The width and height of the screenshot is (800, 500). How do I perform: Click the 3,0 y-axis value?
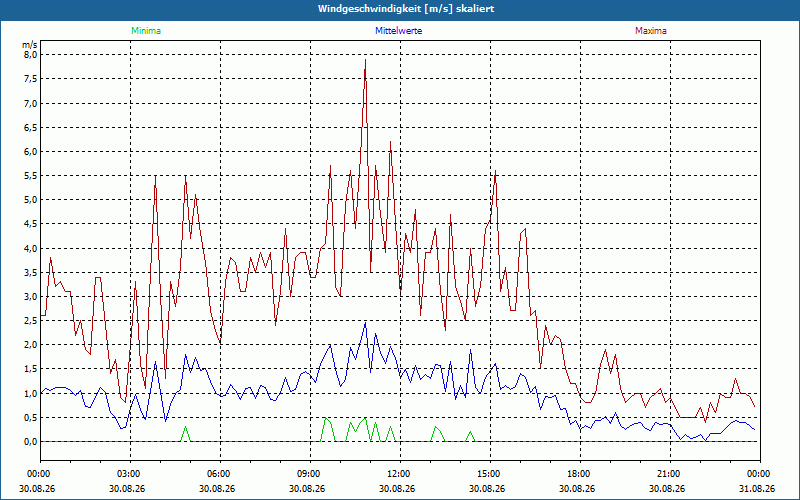31,296
